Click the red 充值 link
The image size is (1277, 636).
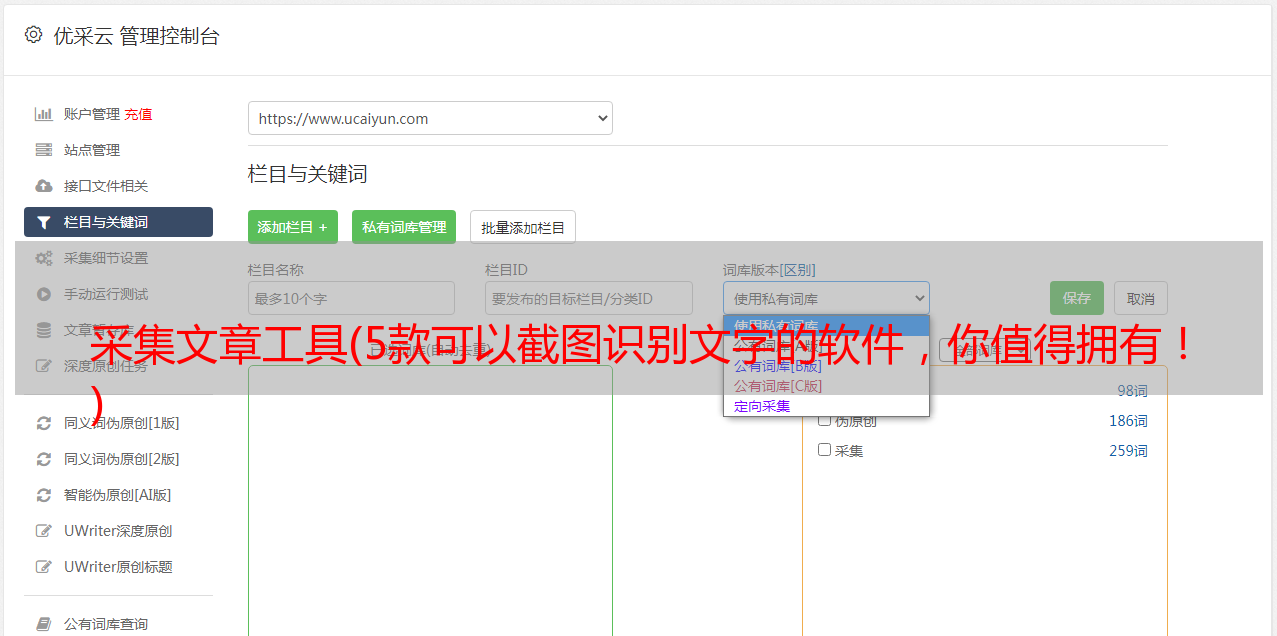[x=138, y=114]
